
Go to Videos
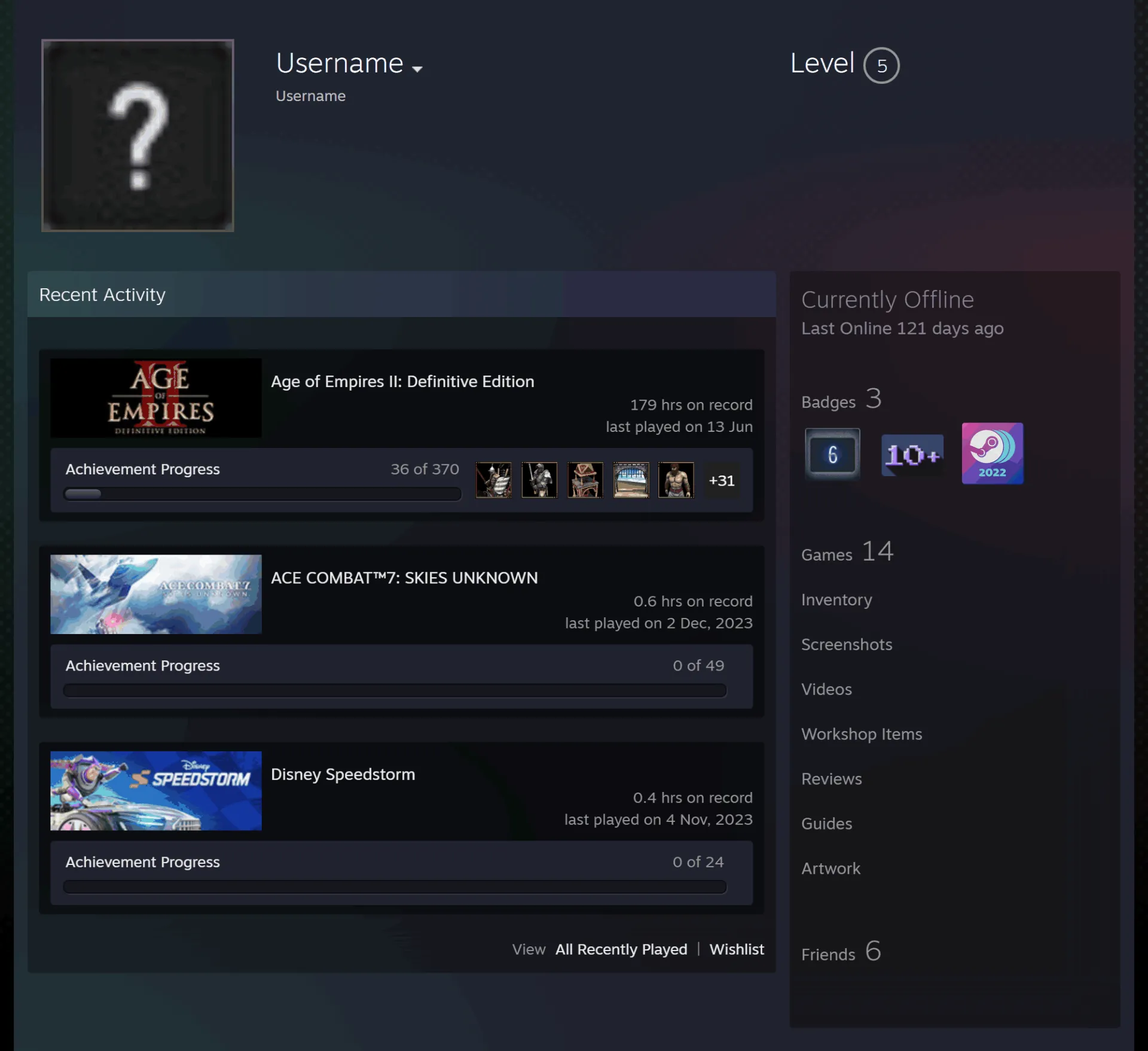(826, 689)
